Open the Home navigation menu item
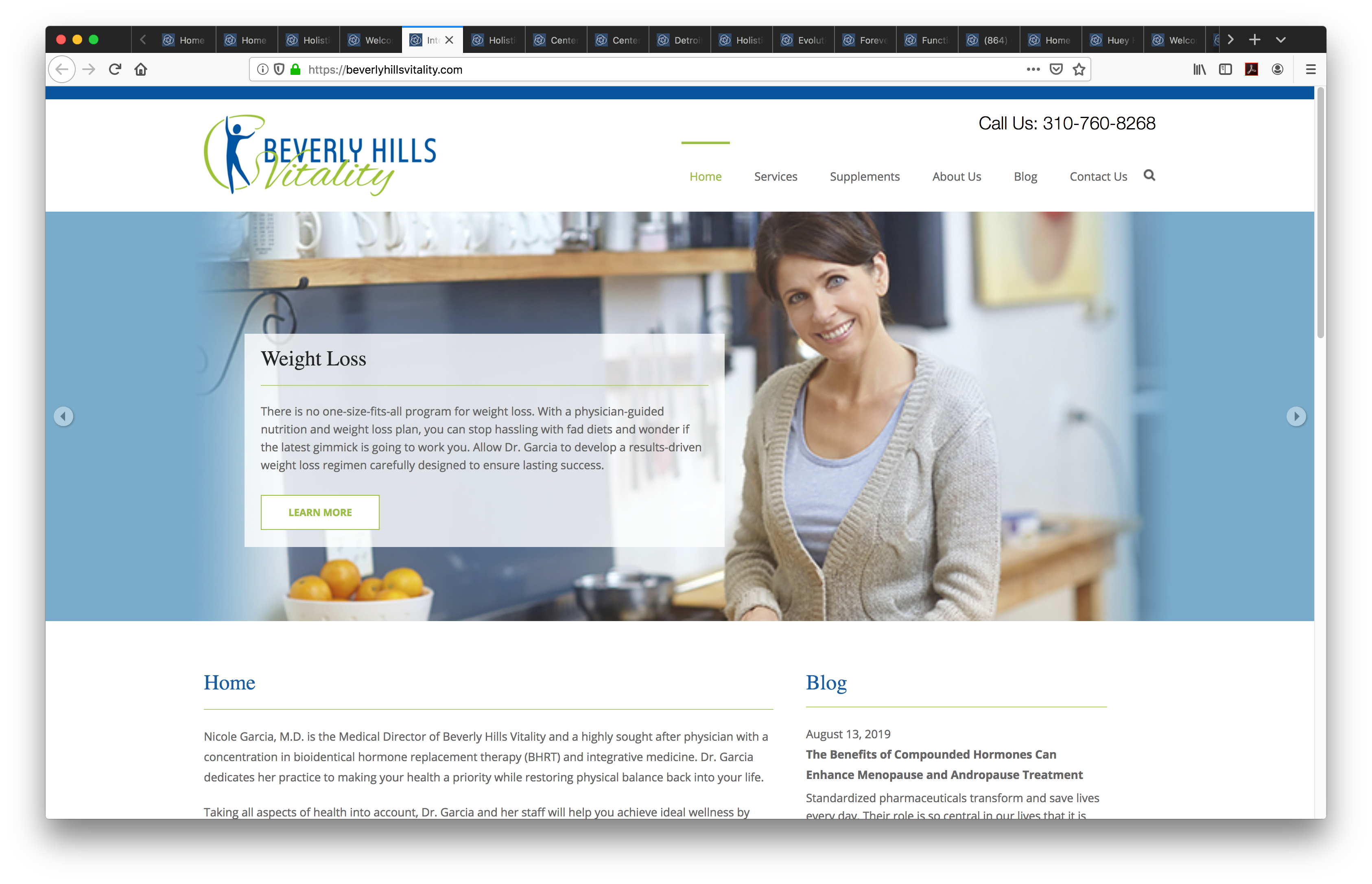 (x=705, y=176)
